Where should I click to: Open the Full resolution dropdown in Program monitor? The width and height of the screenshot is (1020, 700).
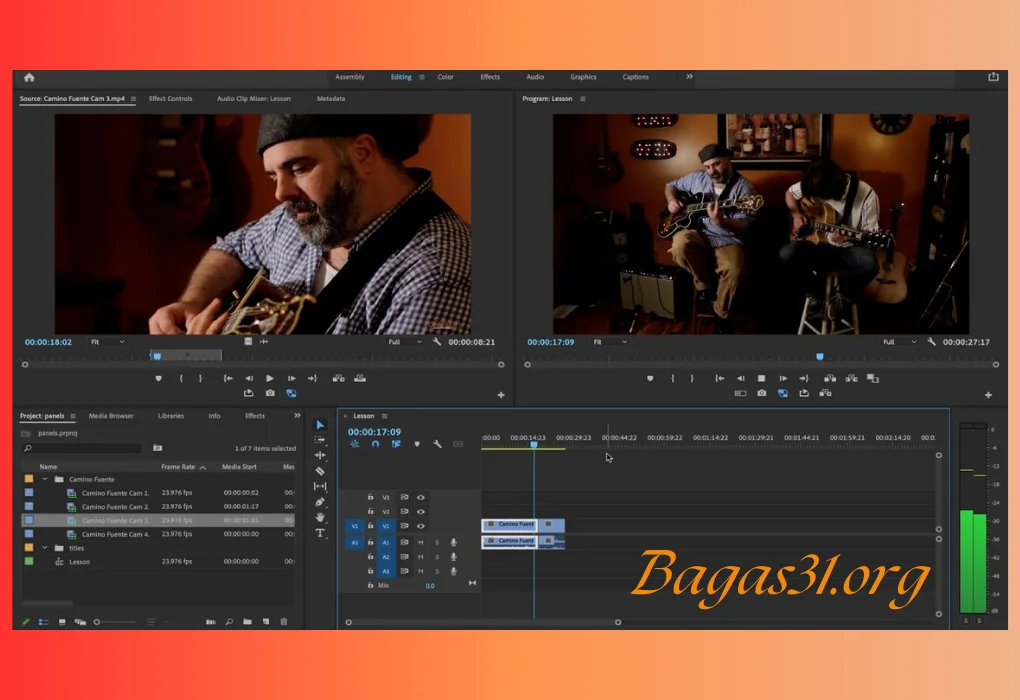(899, 341)
